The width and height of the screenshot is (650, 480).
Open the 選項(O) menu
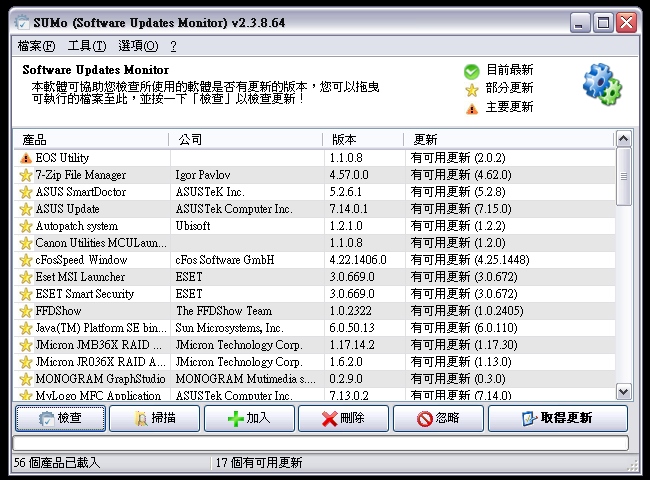click(x=138, y=46)
